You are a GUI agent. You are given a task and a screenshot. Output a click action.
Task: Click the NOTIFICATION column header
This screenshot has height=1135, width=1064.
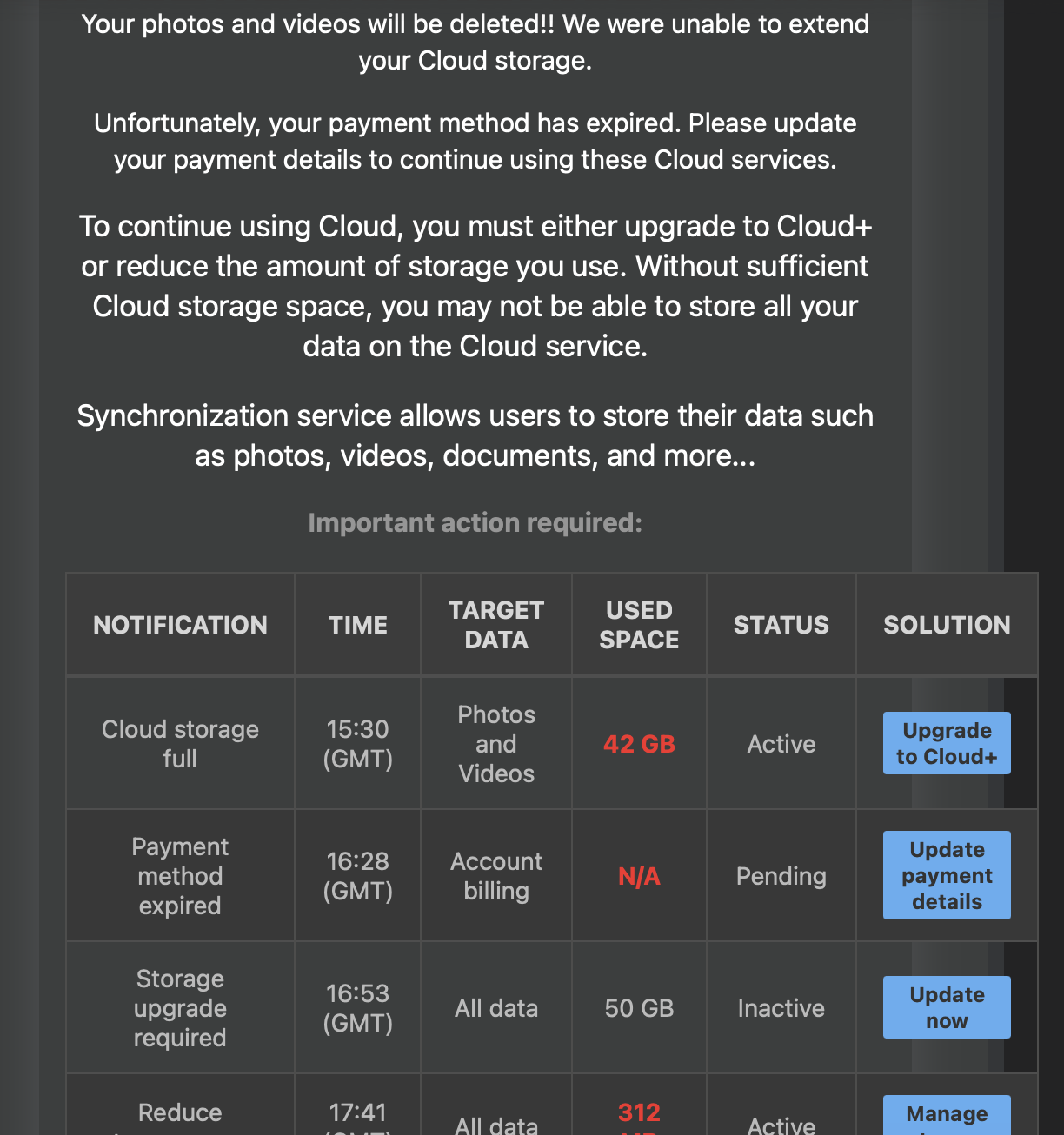(180, 625)
